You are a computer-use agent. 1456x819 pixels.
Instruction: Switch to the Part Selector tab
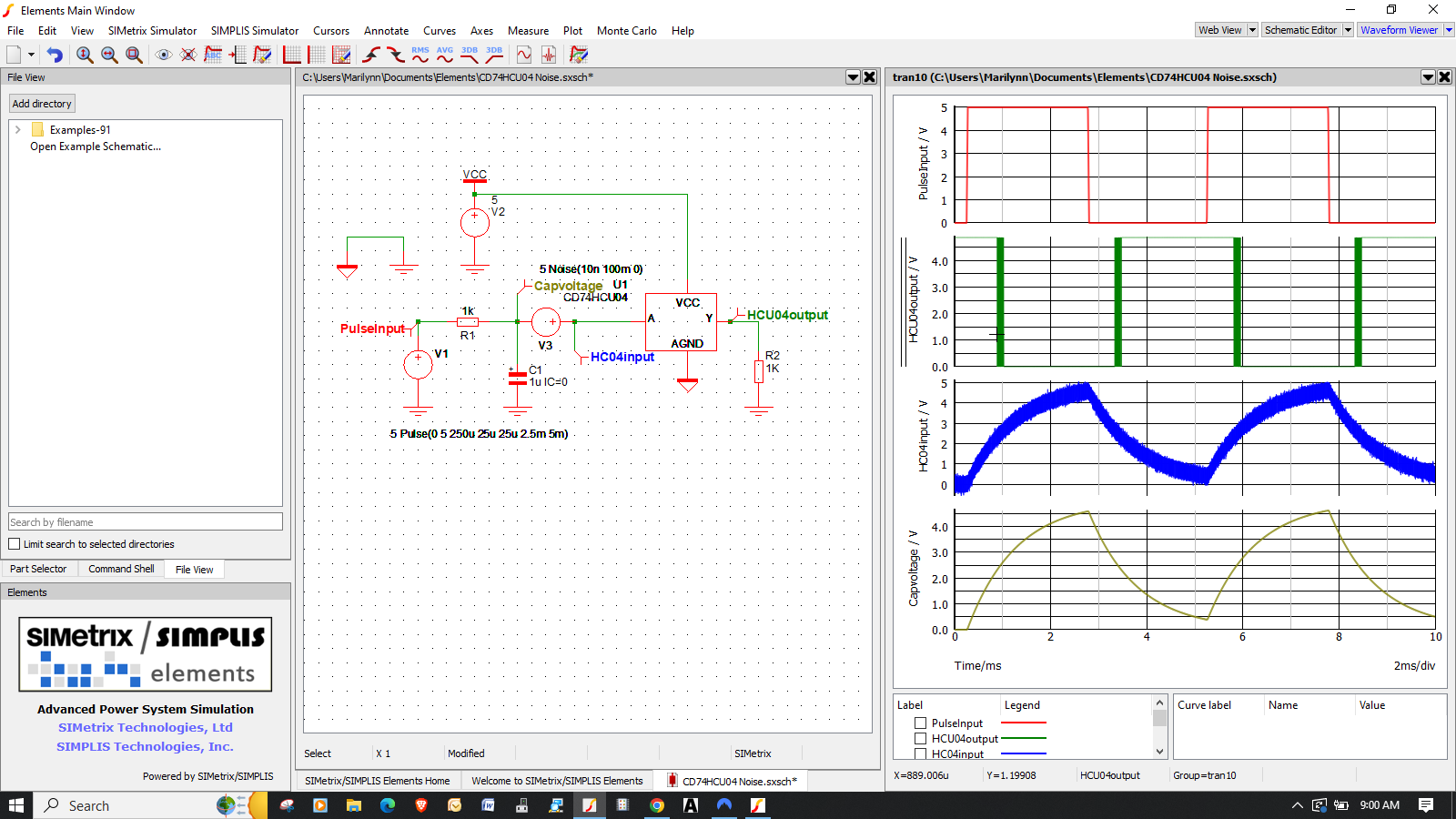point(38,569)
